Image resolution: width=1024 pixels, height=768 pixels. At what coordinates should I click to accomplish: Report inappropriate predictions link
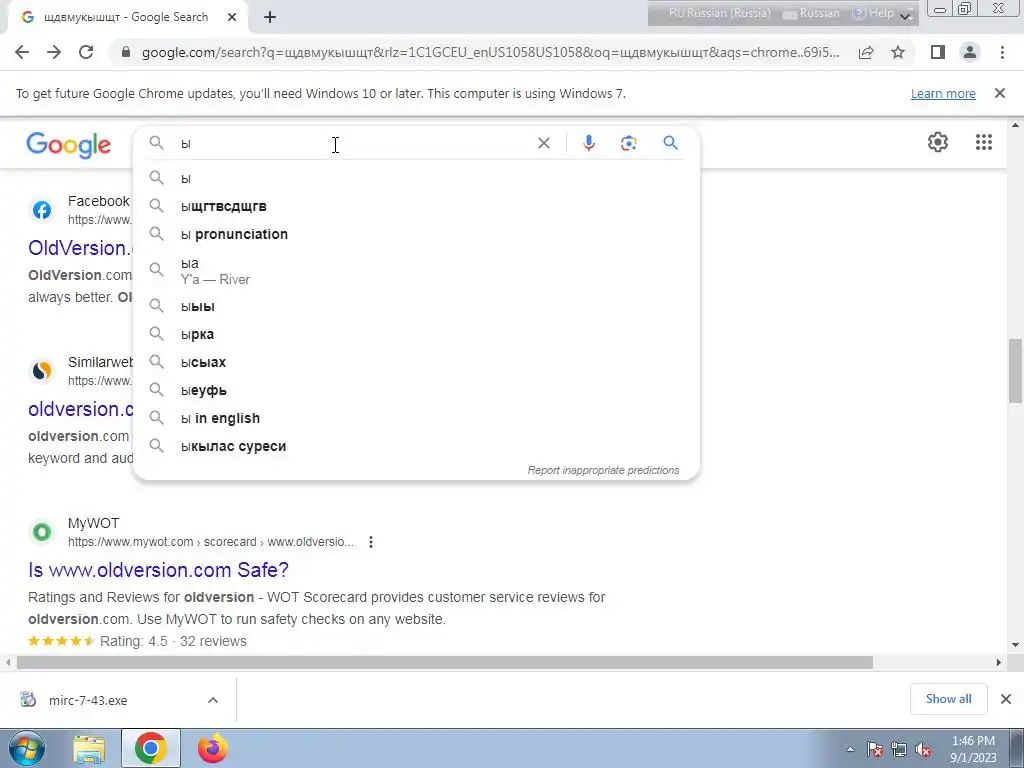[x=603, y=470]
